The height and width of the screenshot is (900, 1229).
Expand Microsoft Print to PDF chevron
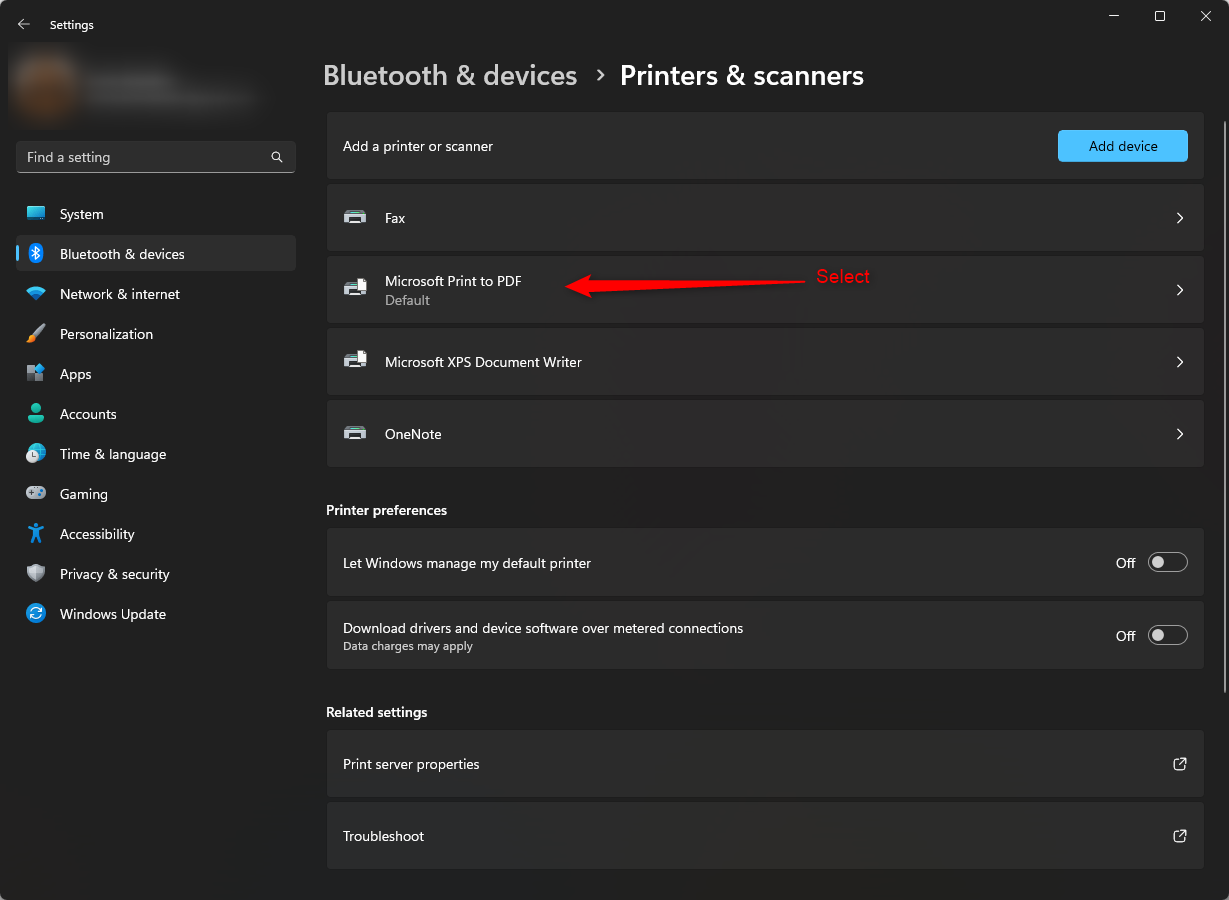coord(1180,290)
